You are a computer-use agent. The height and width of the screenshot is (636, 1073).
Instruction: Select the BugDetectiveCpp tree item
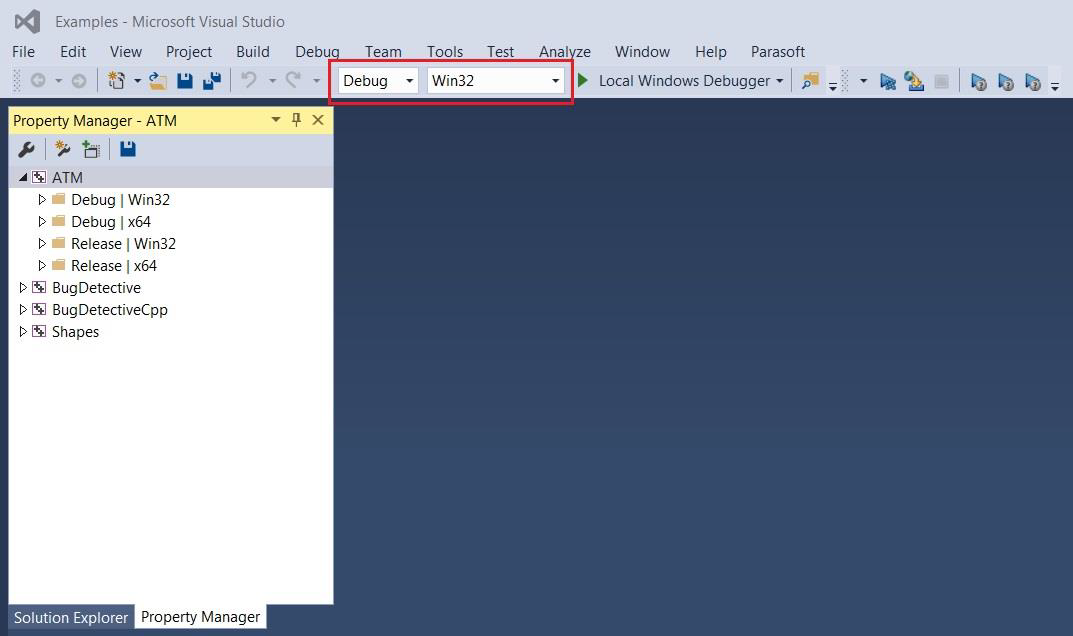pyautogui.click(x=109, y=309)
